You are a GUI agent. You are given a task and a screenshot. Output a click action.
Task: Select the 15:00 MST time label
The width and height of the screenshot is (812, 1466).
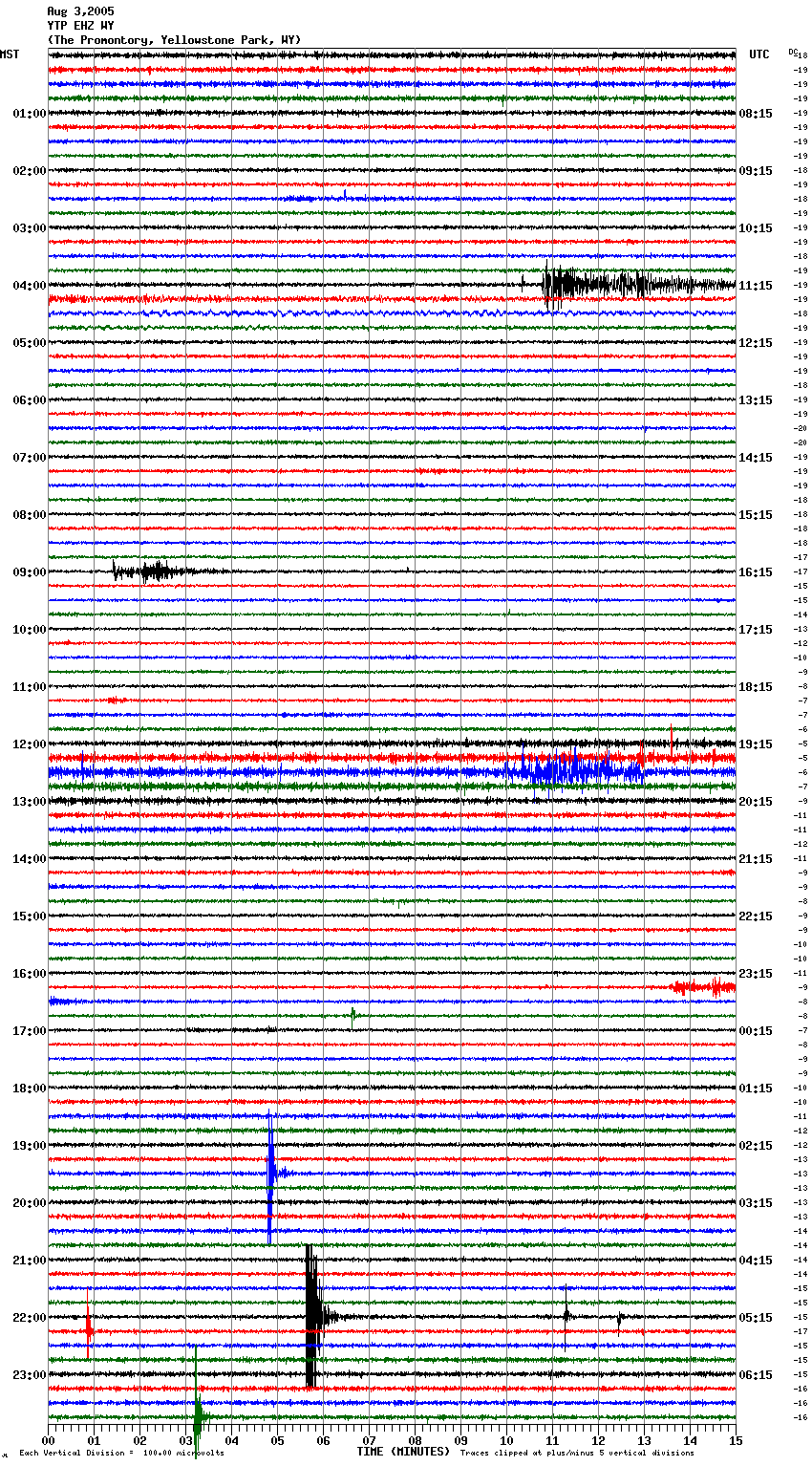[30, 916]
